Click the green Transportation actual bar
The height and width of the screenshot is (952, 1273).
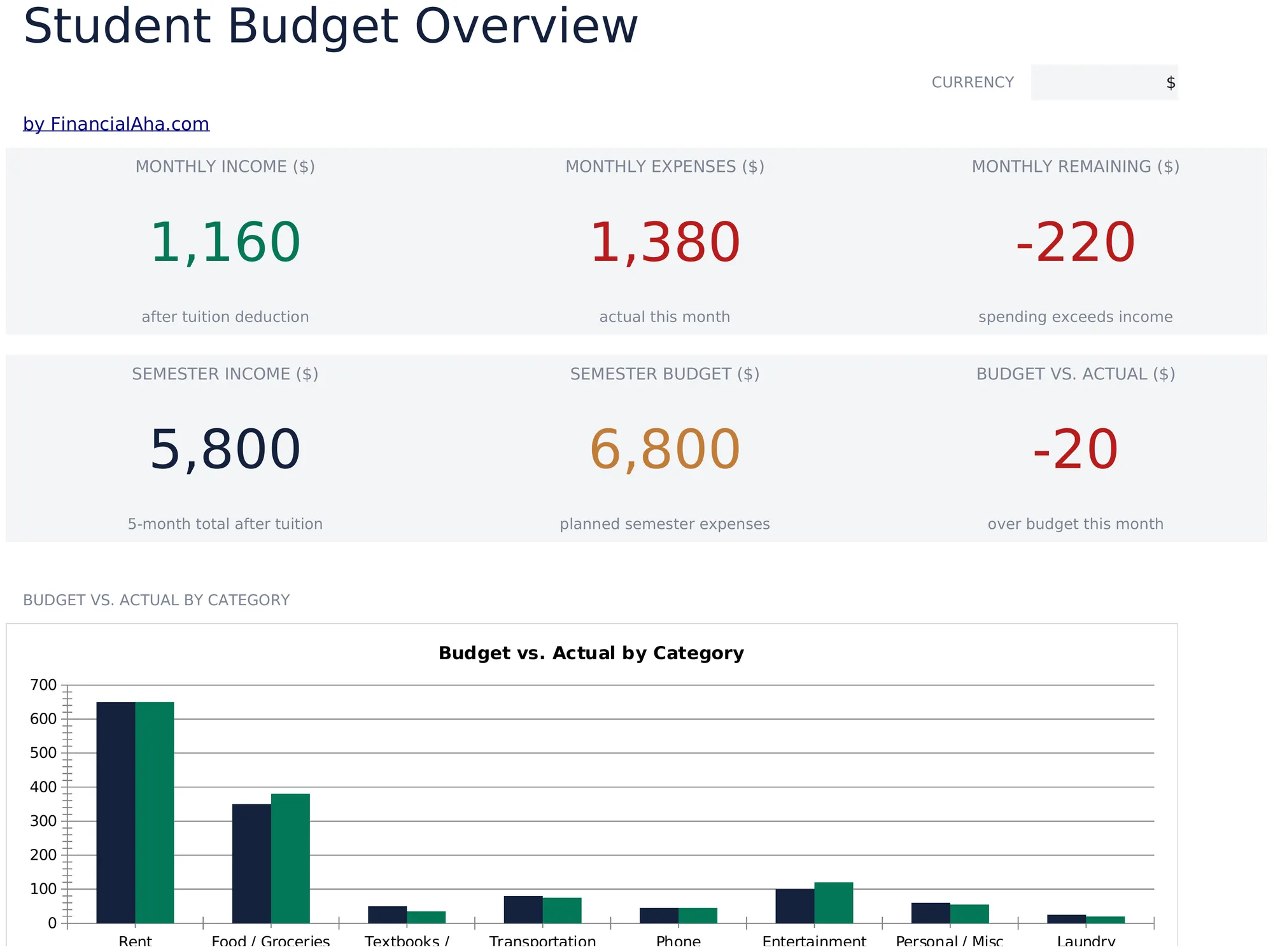tap(562, 911)
